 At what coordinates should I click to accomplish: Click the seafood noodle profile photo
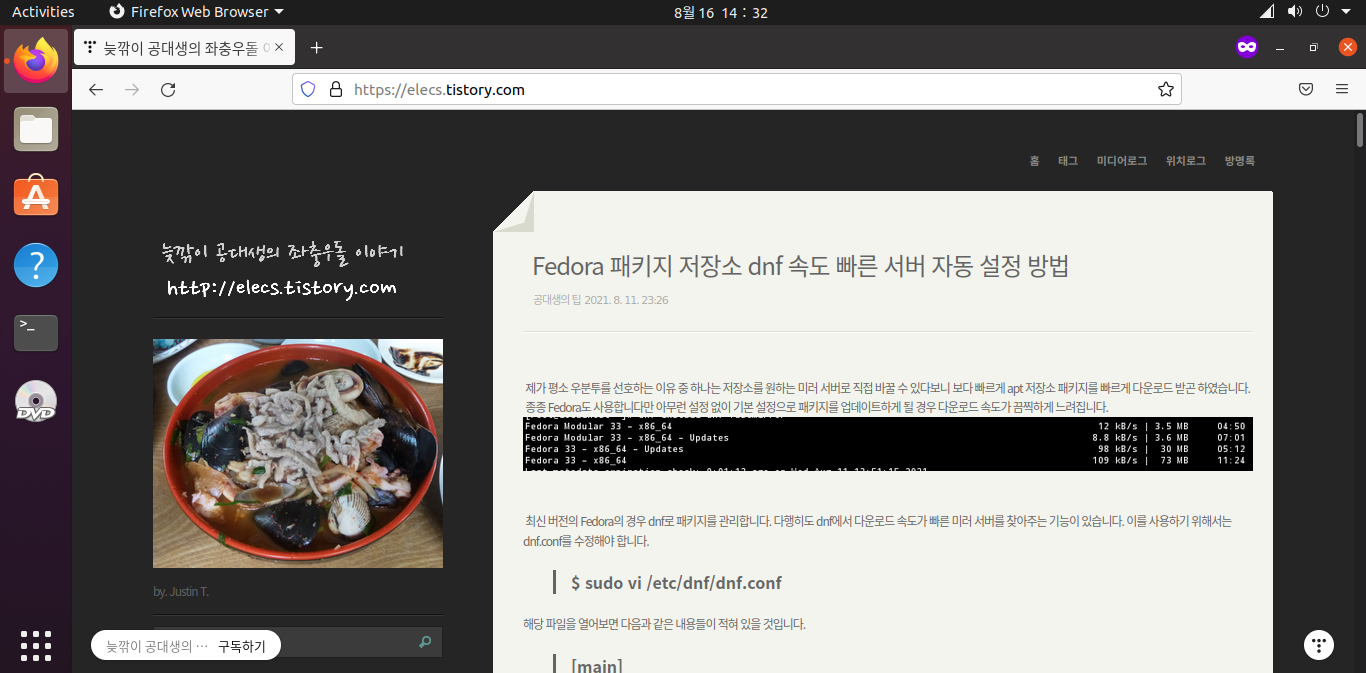pyautogui.click(x=298, y=453)
